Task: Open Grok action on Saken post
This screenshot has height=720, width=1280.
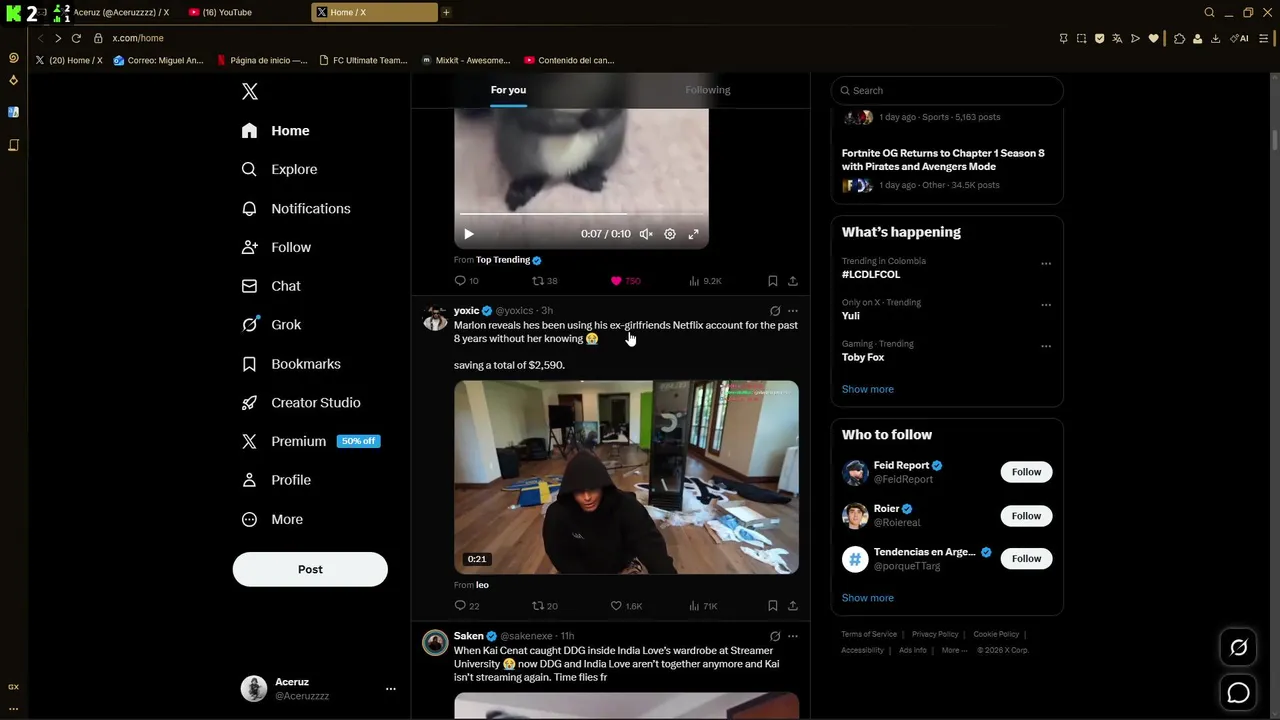Action: (x=775, y=636)
